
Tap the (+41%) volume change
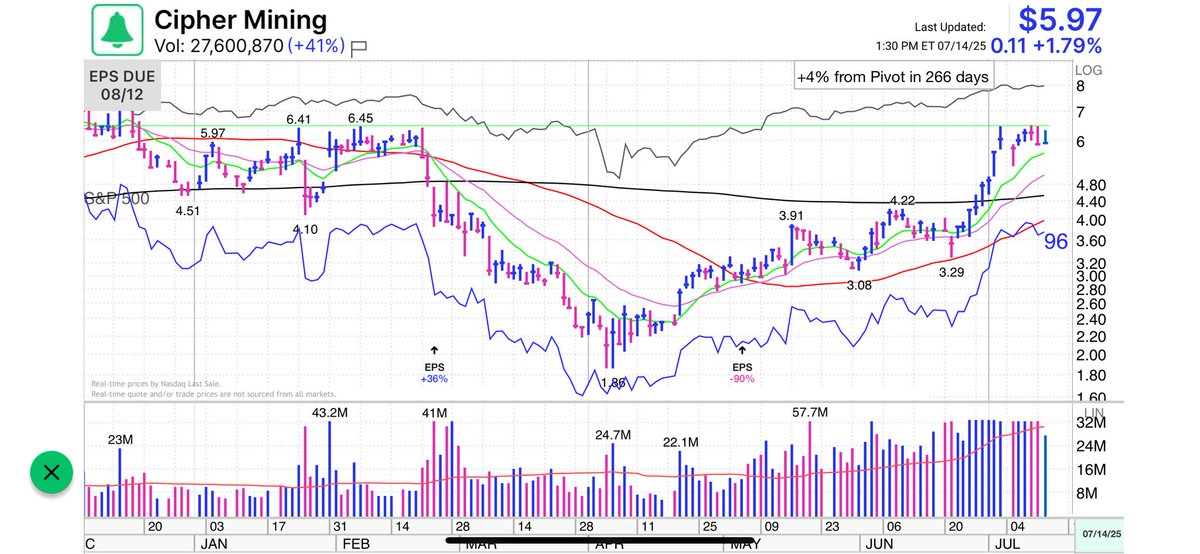point(317,46)
